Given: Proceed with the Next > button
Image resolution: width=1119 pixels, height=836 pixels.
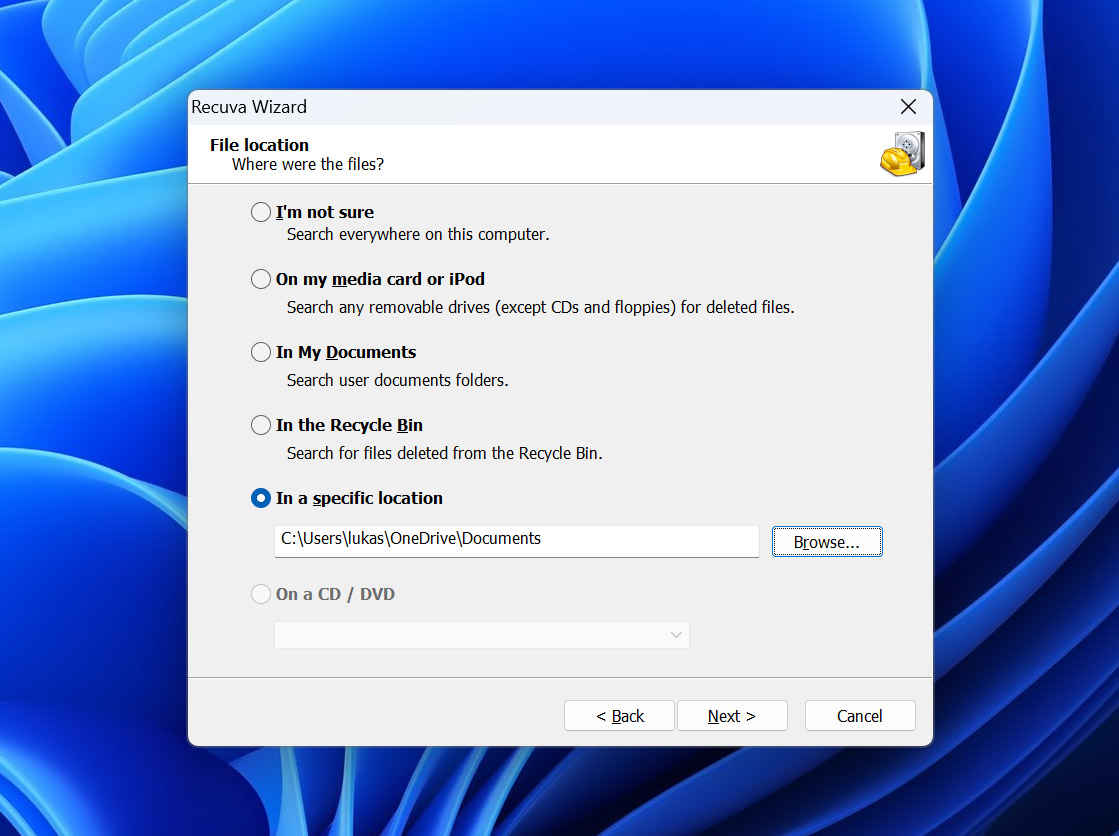Looking at the screenshot, I should click(x=732, y=715).
